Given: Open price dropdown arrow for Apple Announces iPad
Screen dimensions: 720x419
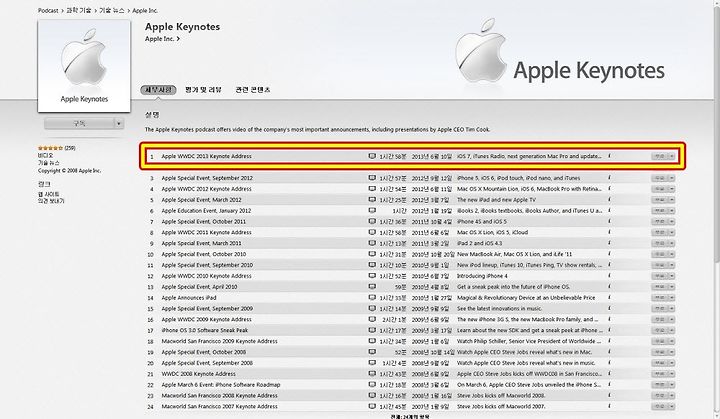Looking at the screenshot, I should pyautogui.click(x=672, y=298).
